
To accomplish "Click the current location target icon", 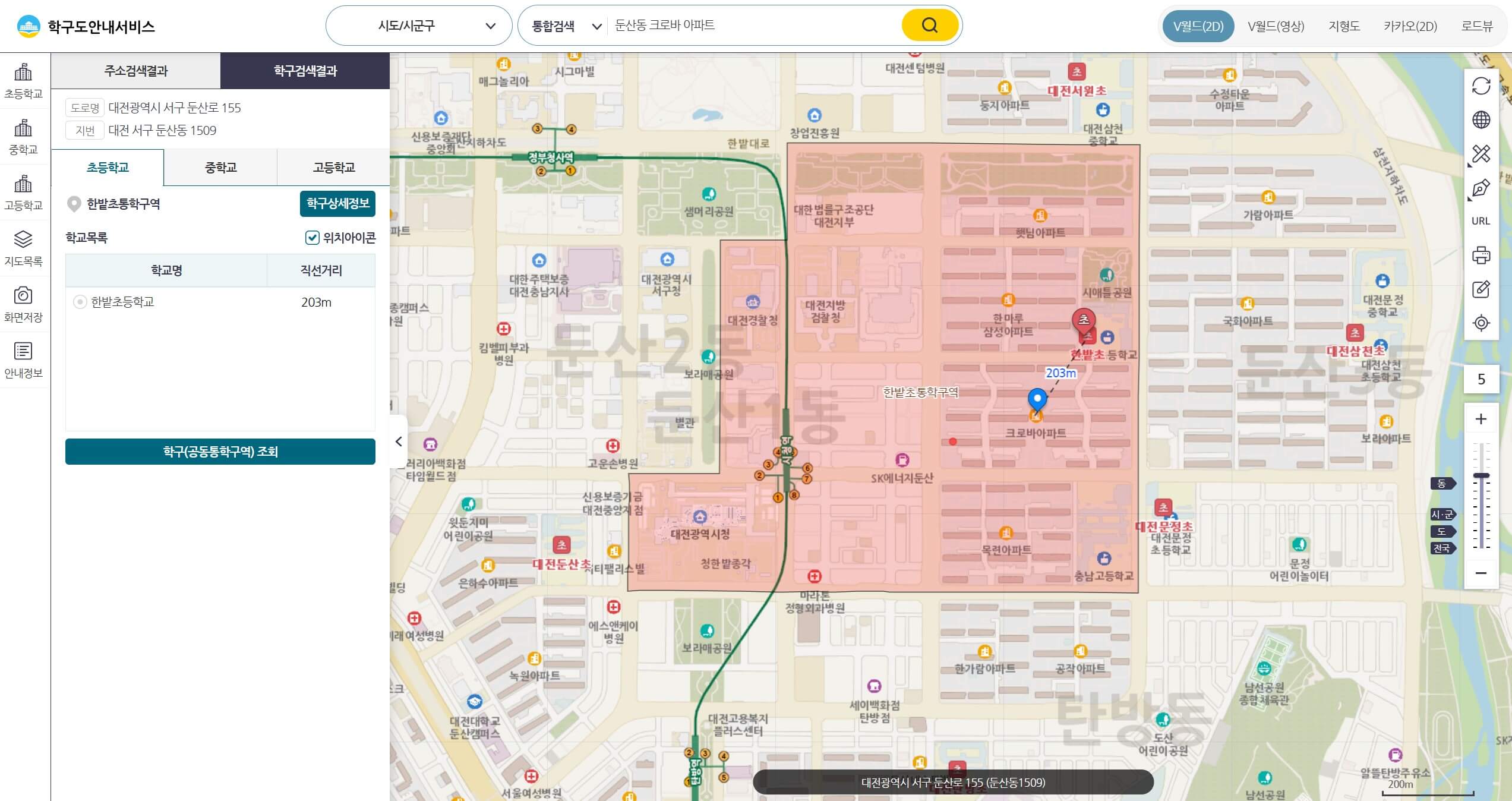I will pos(1481,323).
